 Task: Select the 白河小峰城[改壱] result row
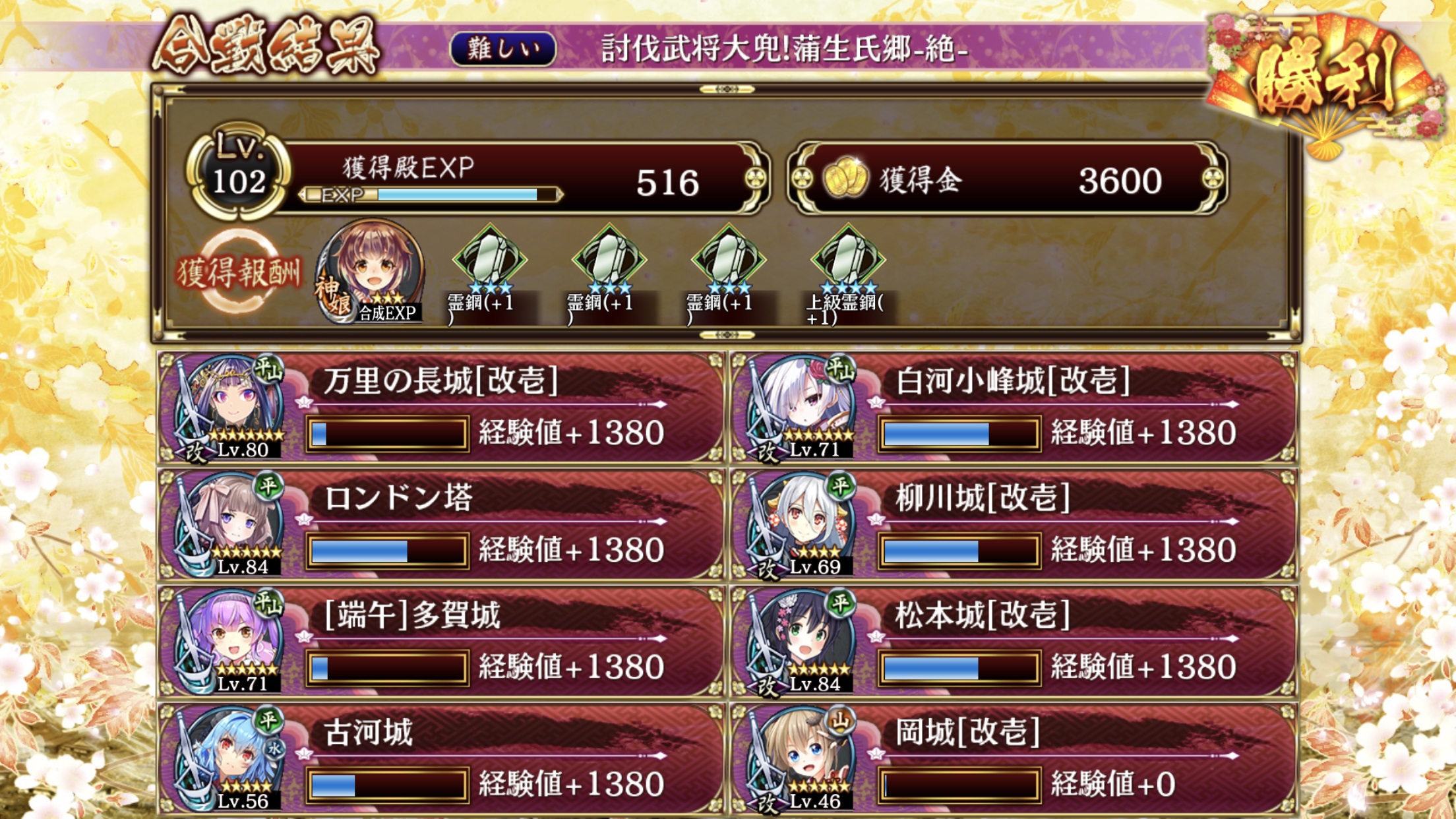[1014, 408]
